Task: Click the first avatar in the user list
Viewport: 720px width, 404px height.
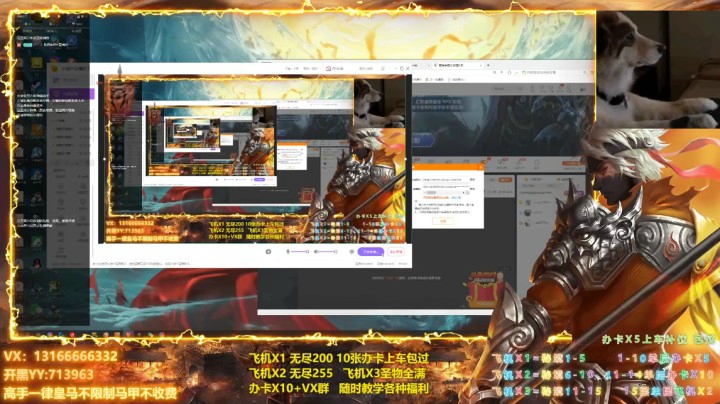Action: (x=528, y=202)
